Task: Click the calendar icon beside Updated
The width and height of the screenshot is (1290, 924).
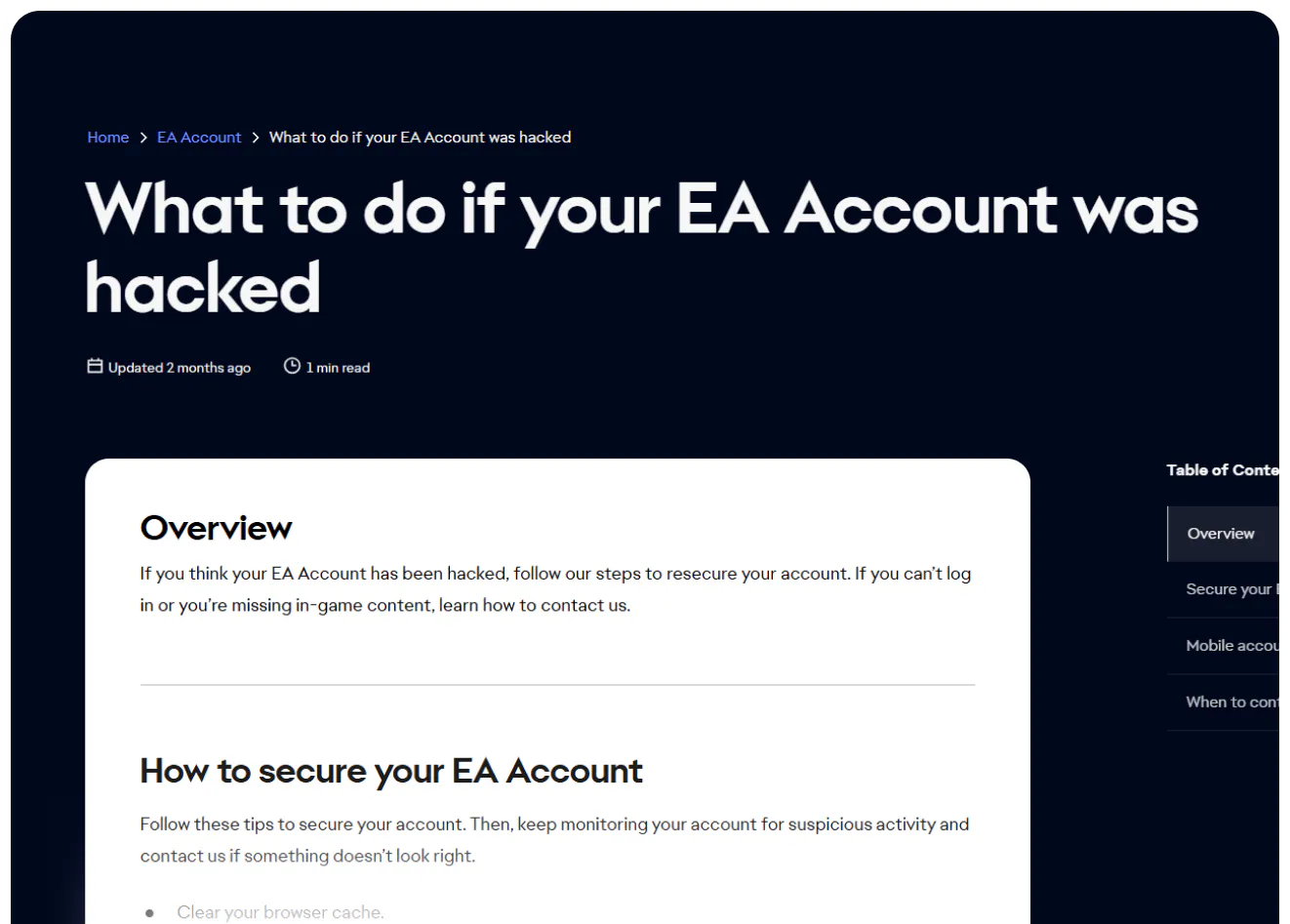Action: pyautogui.click(x=95, y=366)
